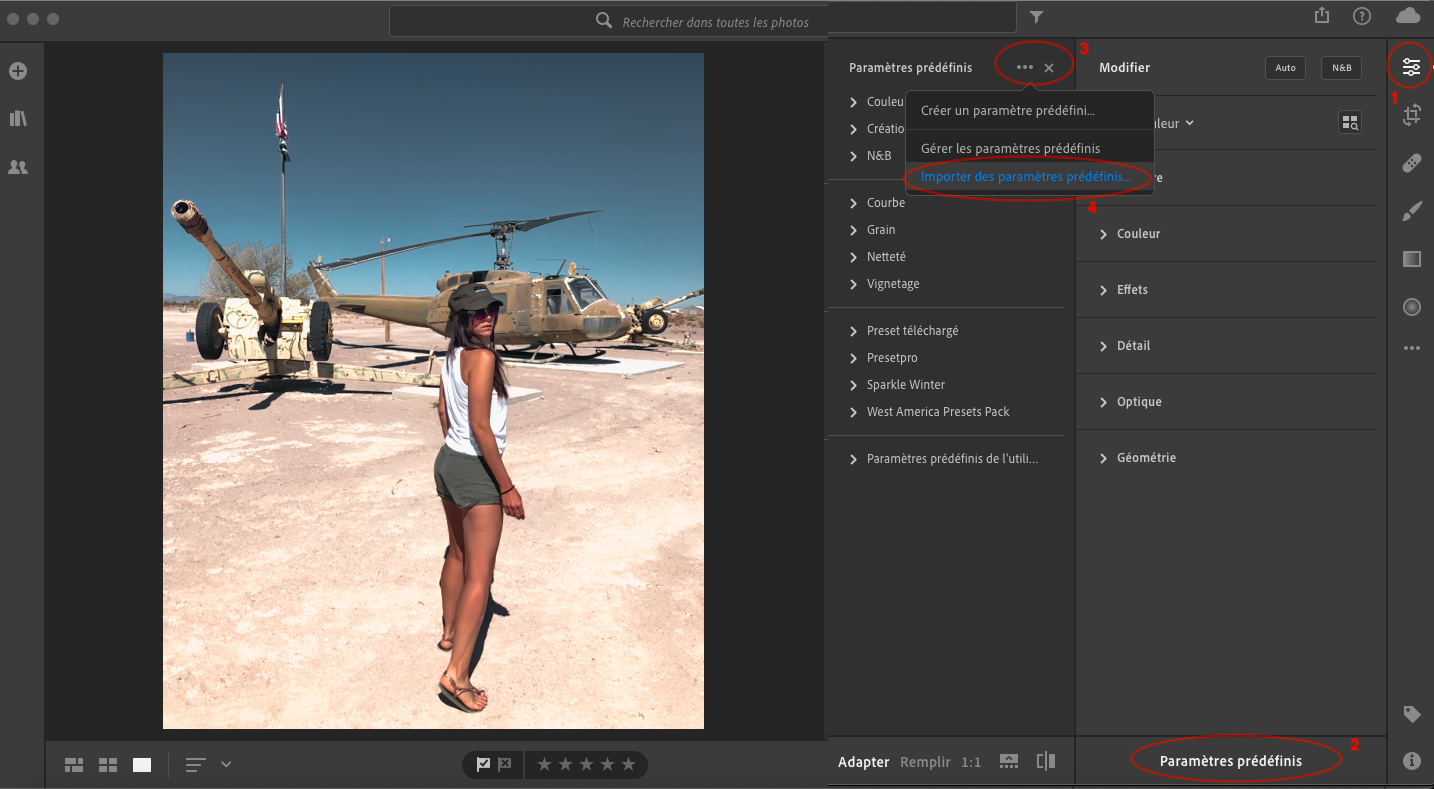The width and height of the screenshot is (1434, 789).
Task: Flag the photo as picked
Action: 484,765
